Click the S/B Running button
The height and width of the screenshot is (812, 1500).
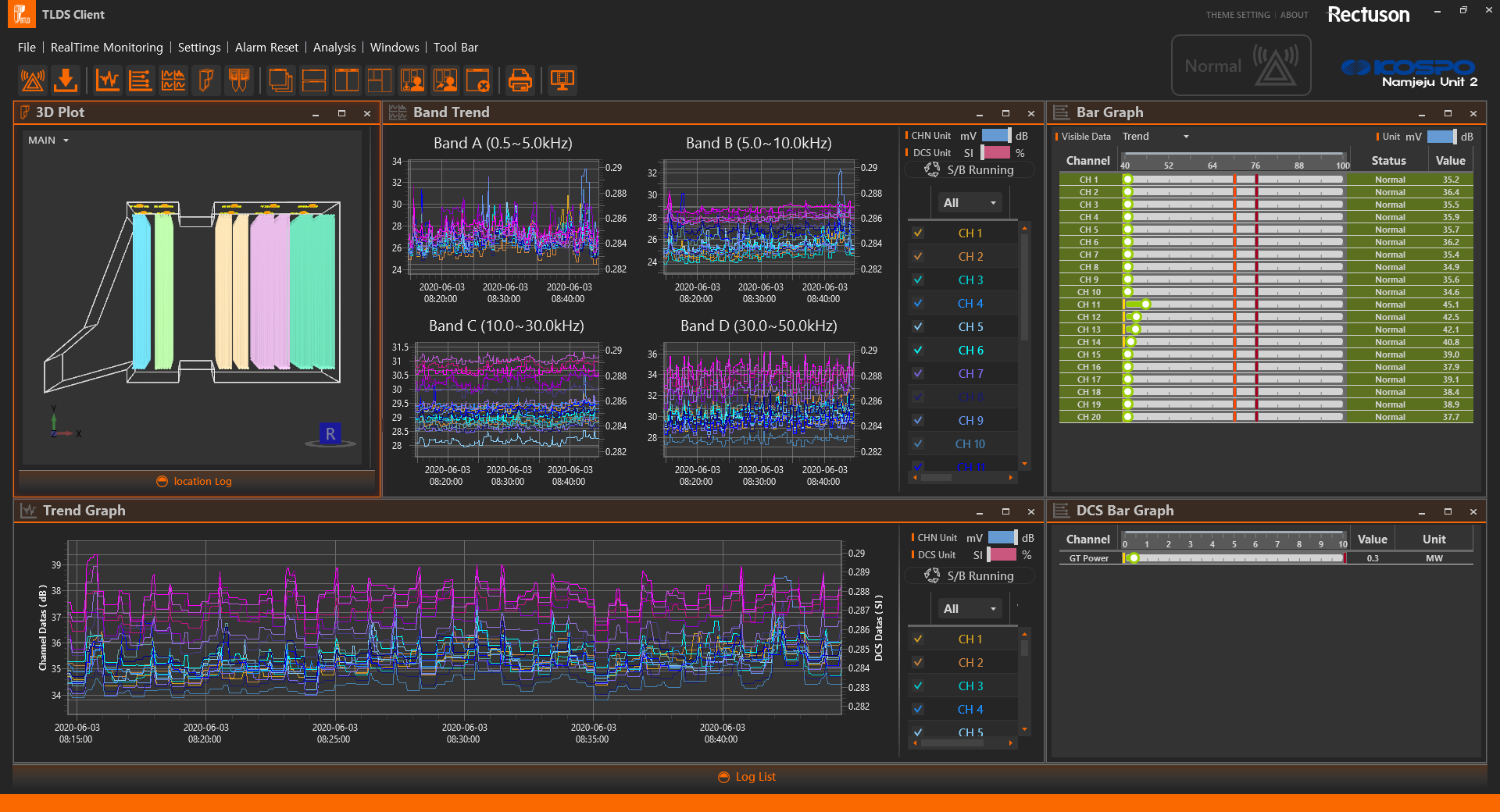[x=970, y=169]
